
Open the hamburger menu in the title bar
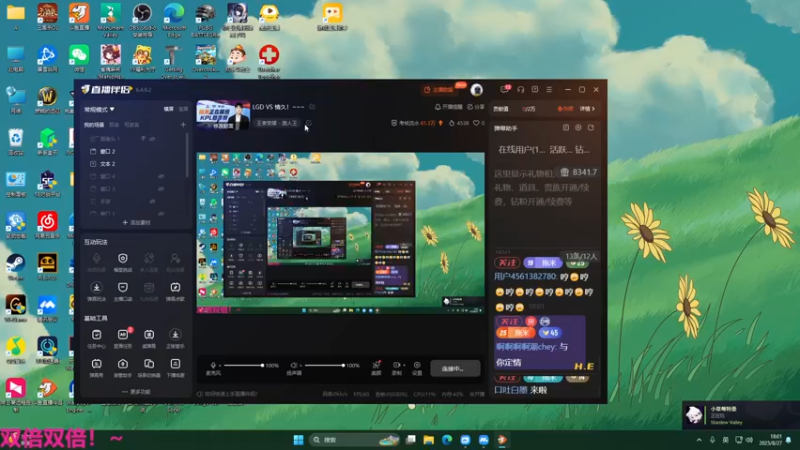tap(549, 89)
